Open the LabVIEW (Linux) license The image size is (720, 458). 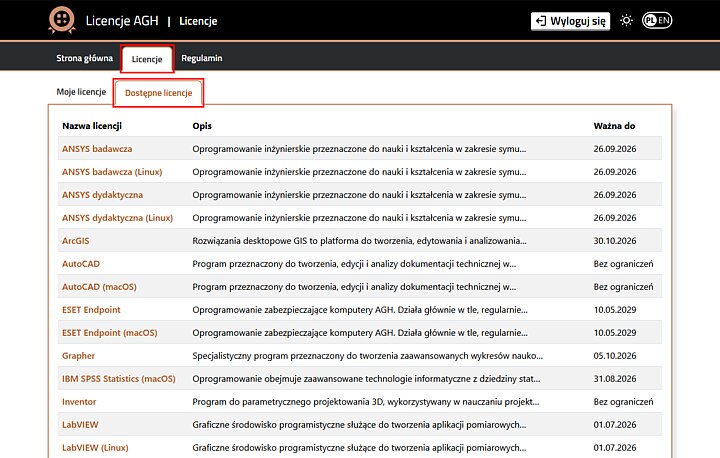[x=95, y=447]
